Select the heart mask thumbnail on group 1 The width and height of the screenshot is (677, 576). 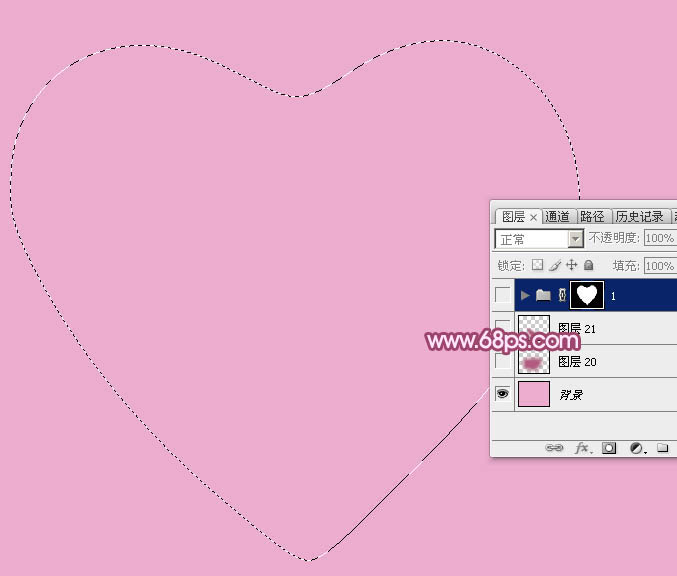point(587,295)
